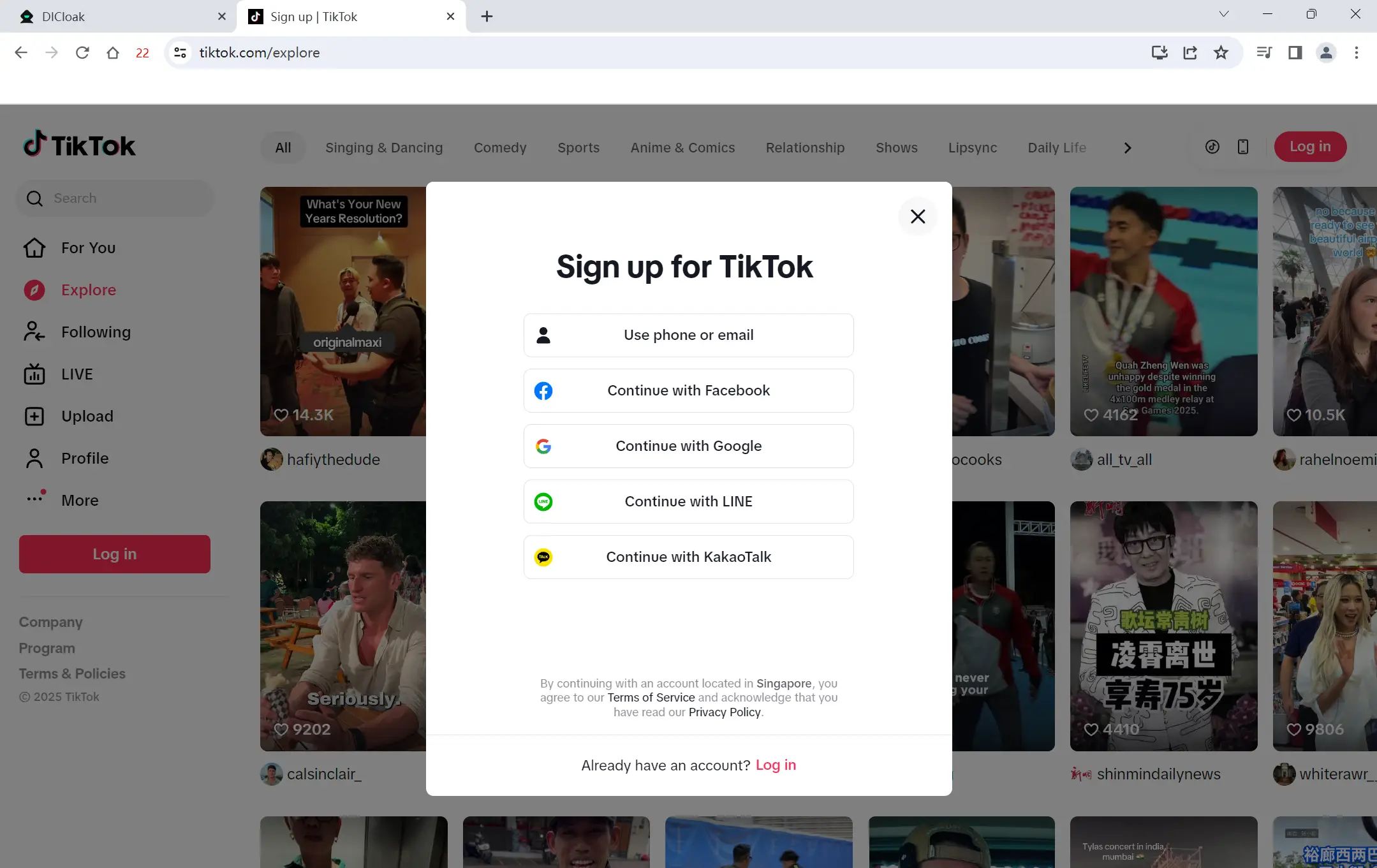Click the Facebook logo icon

pyautogui.click(x=543, y=391)
